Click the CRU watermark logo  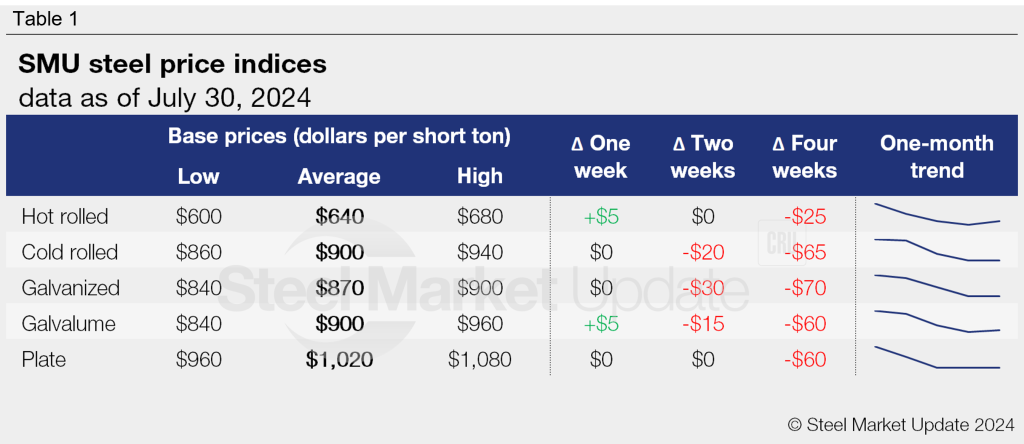tap(780, 243)
